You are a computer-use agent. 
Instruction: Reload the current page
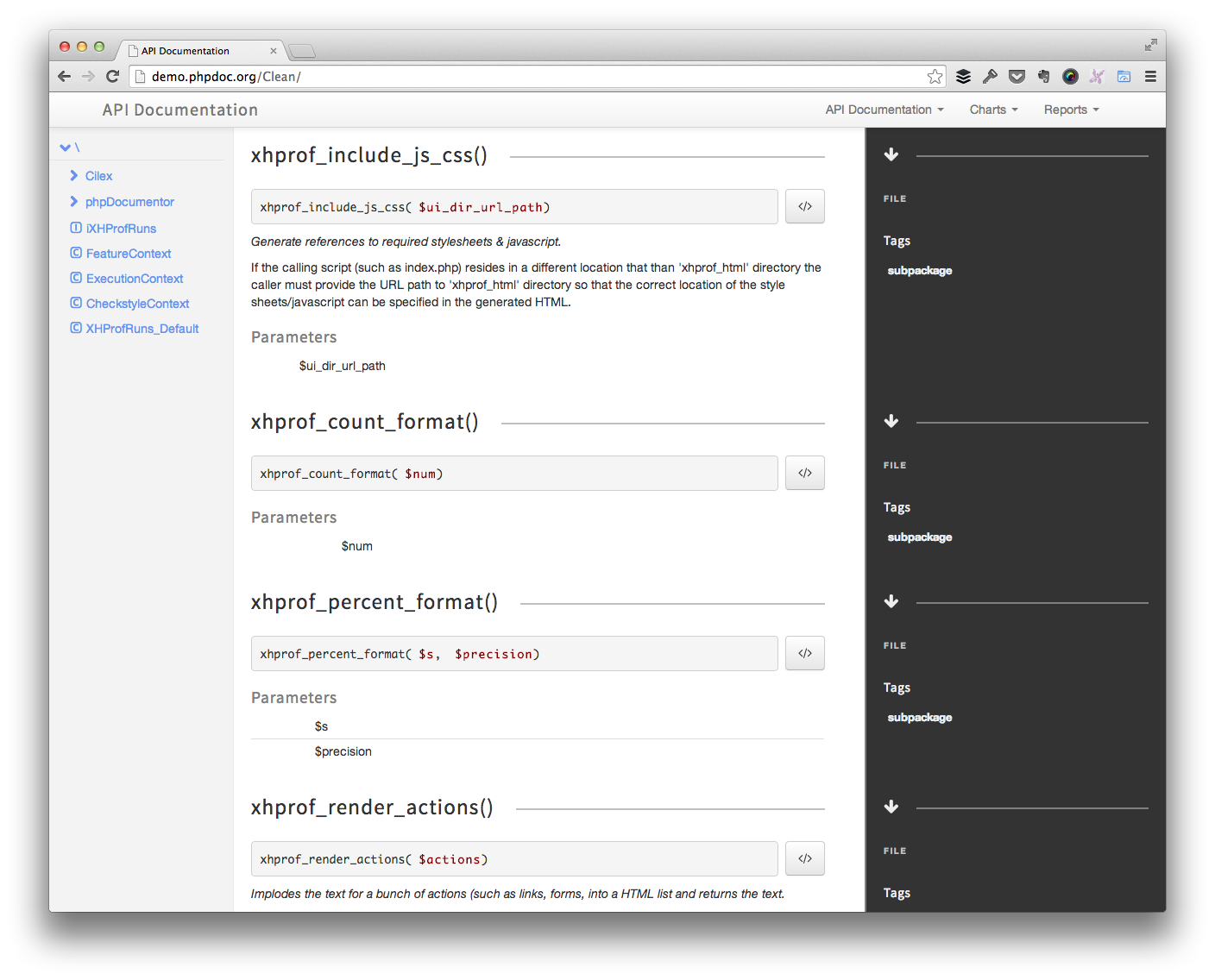[112, 76]
